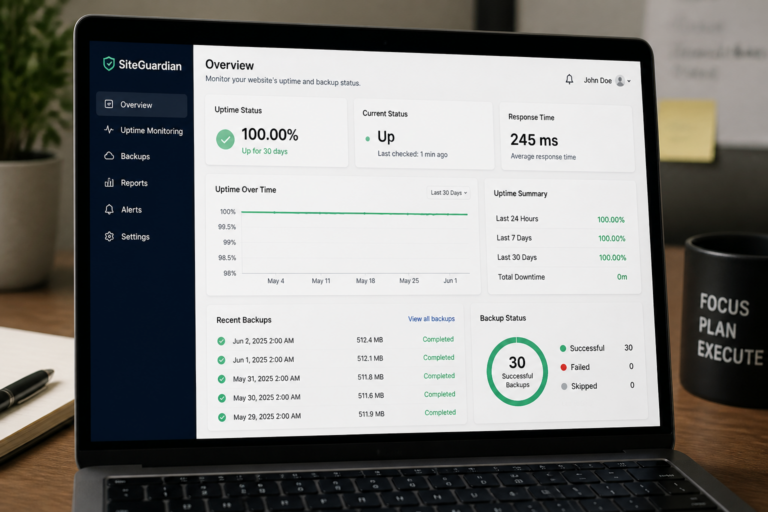Click the '30 Successful Backups' center text
The image size is (768, 512).
(517, 371)
